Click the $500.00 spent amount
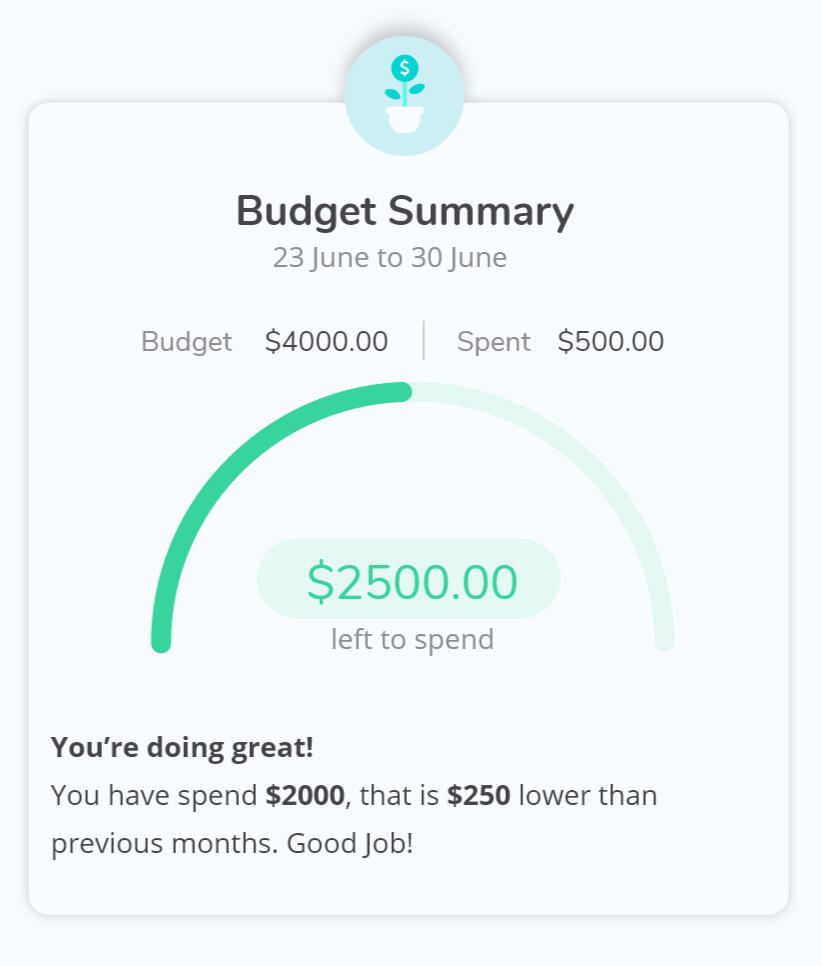 (610, 342)
